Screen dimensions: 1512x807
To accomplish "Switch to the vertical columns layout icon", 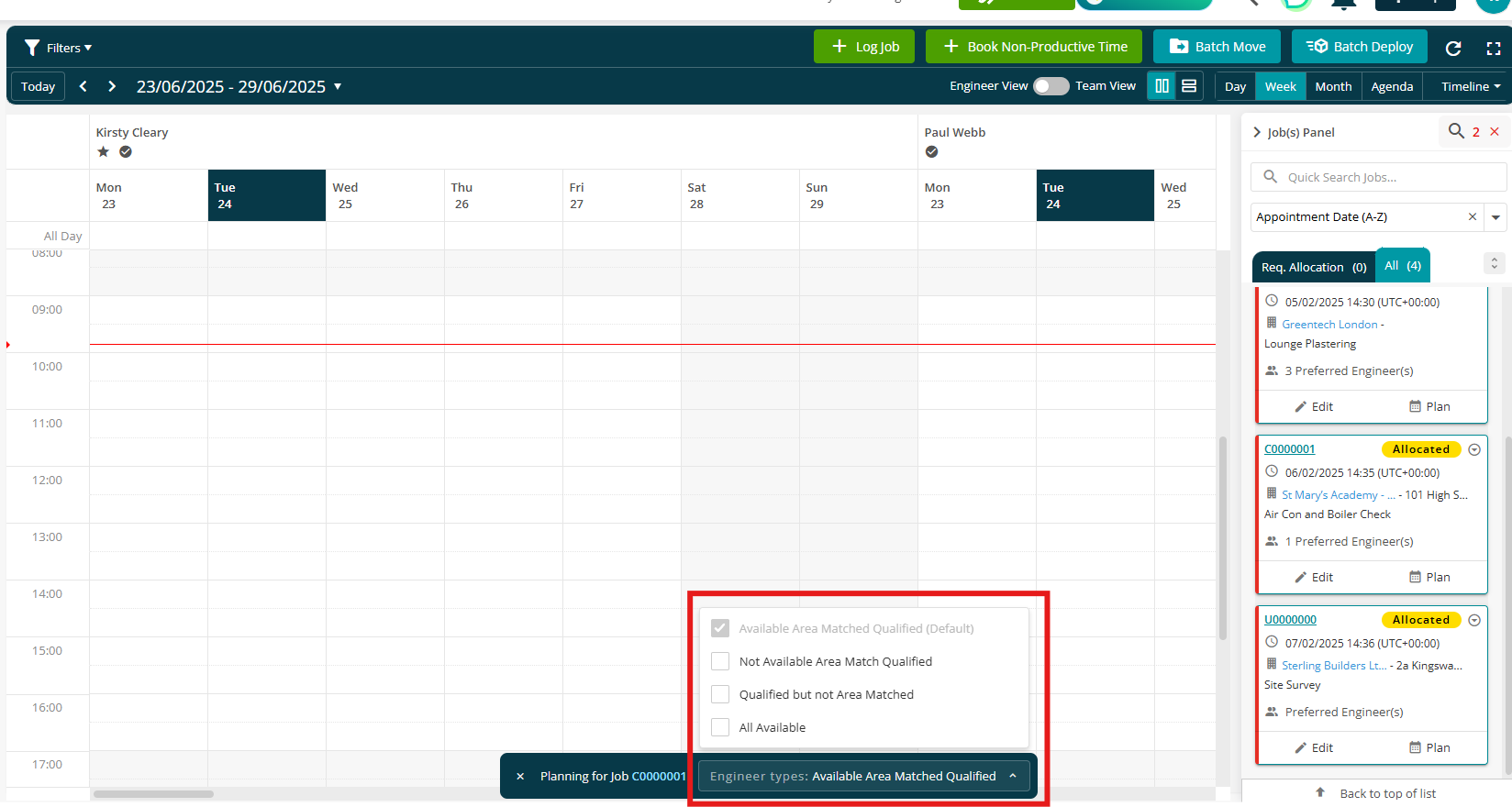I will coord(1162,86).
